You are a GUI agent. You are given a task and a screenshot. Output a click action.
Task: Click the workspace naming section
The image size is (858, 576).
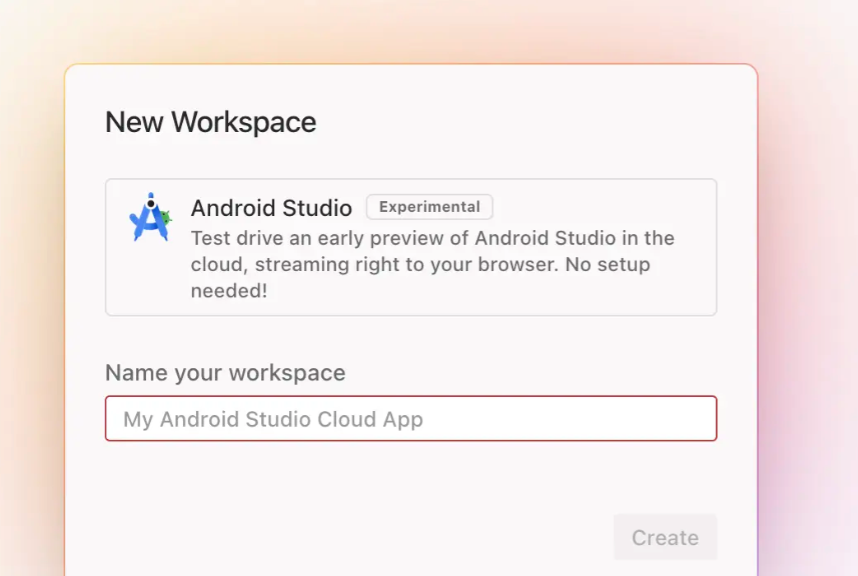pyautogui.click(x=410, y=398)
